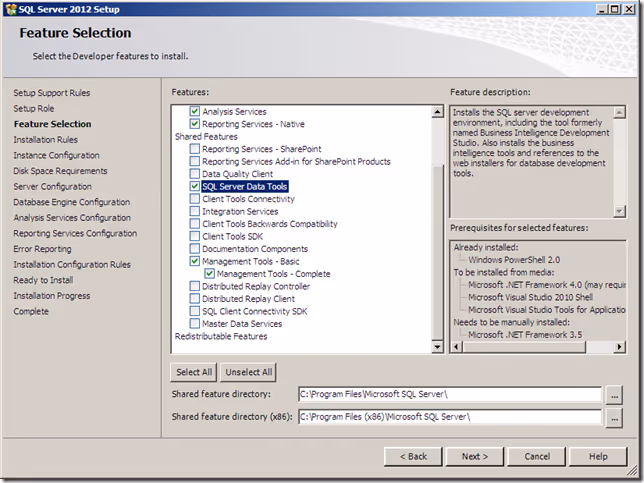Check the Data Quality Client box
Image resolution: width=644 pixels, height=483 pixels.
(x=195, y=174)
